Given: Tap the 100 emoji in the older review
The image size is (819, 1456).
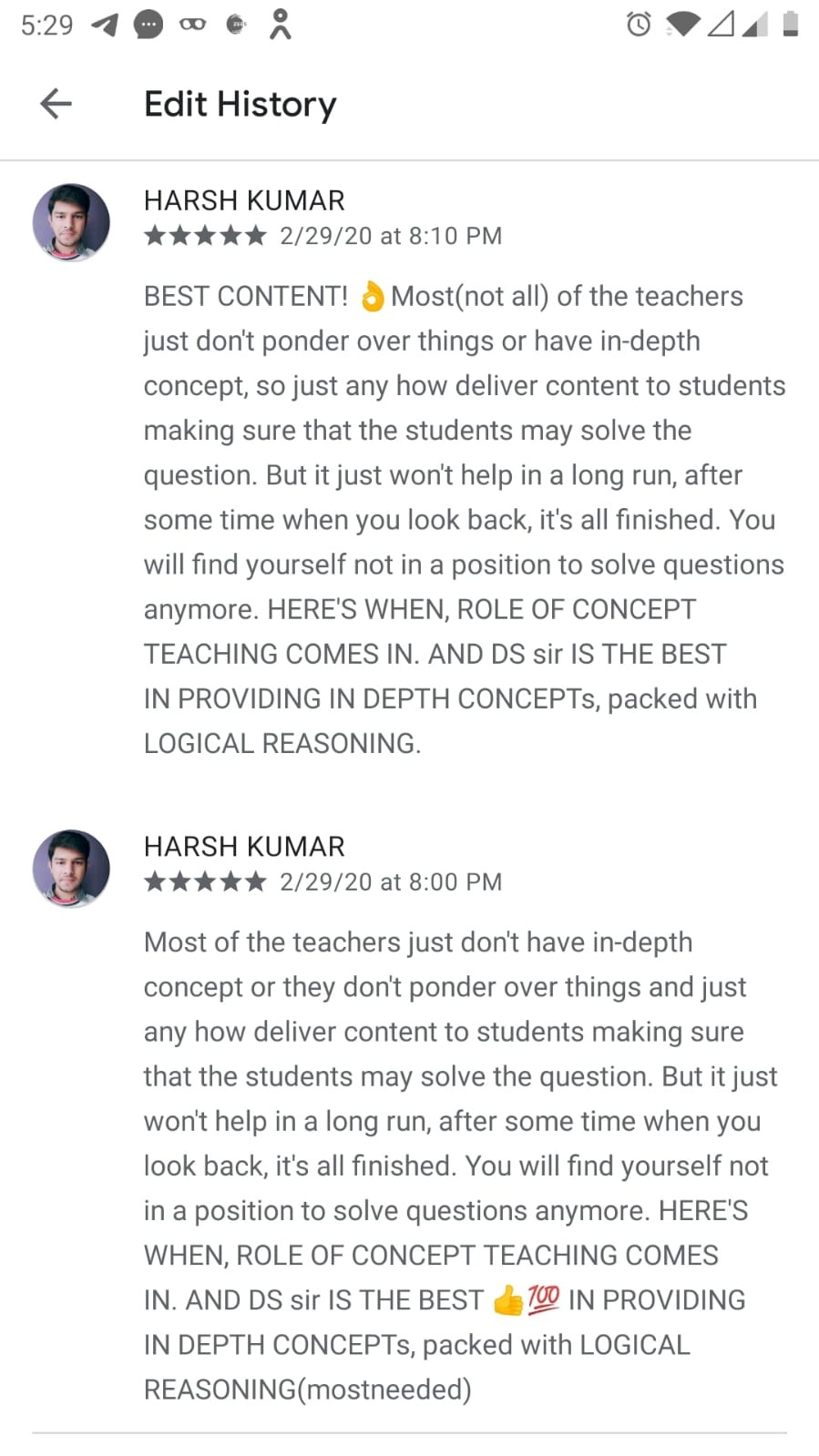Looking at the screenshot, I should tap(544, 1298).
